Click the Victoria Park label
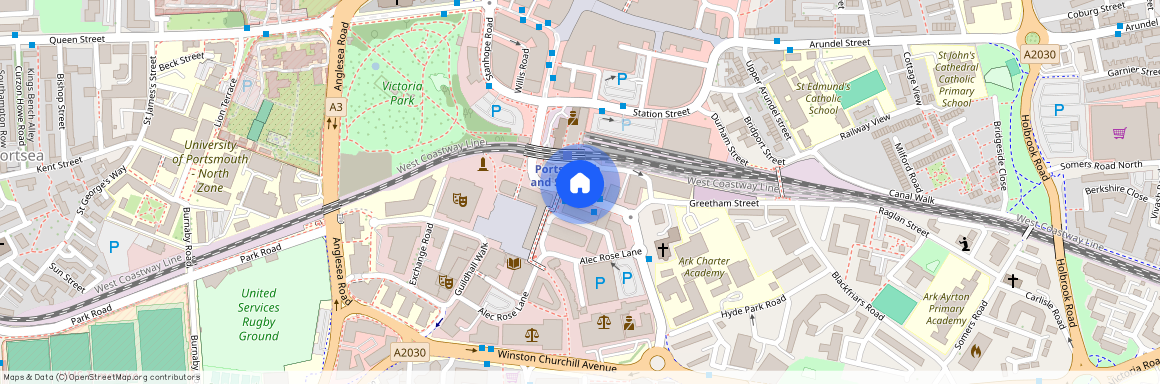Screen dimensions: 1160x384 point(402,92)
